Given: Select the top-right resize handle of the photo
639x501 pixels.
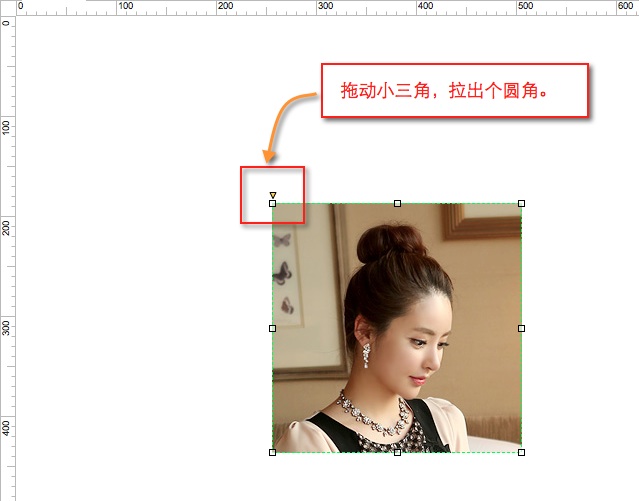Looking at the screenshot, I should point(521,203).
